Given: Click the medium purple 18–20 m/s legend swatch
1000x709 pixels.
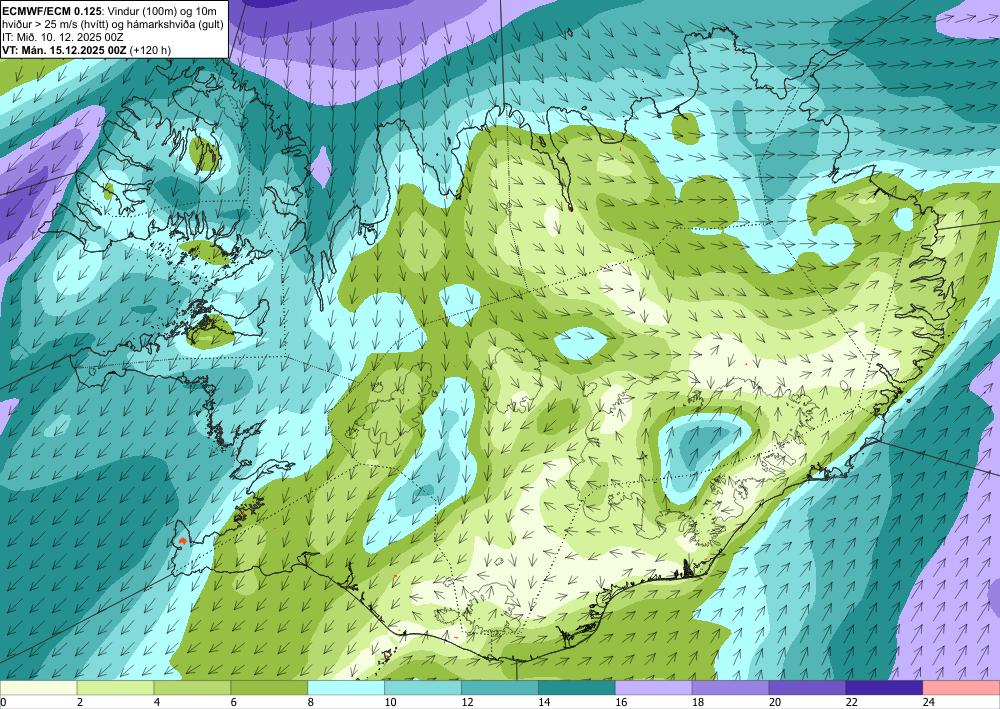Looking at the screenshot, I should pos(731,688).
